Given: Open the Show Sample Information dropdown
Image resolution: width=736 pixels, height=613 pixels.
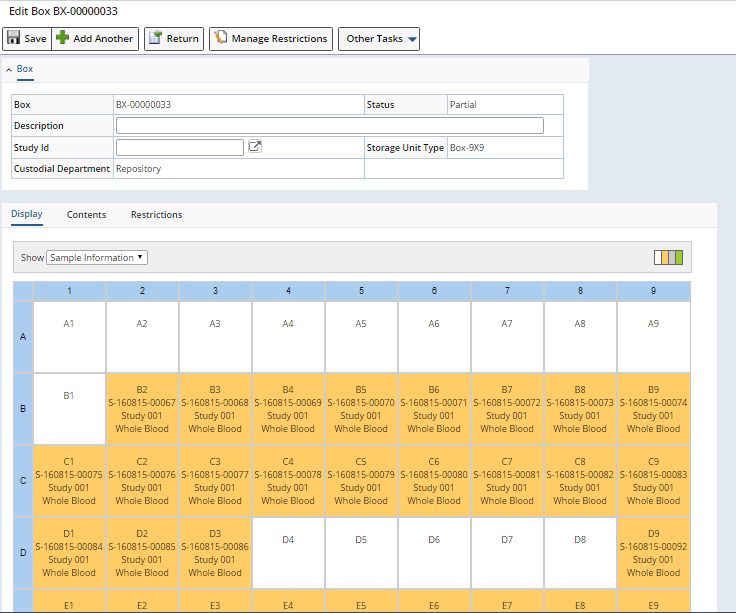Looking at the screenshot, I should [x=97, y=257].
